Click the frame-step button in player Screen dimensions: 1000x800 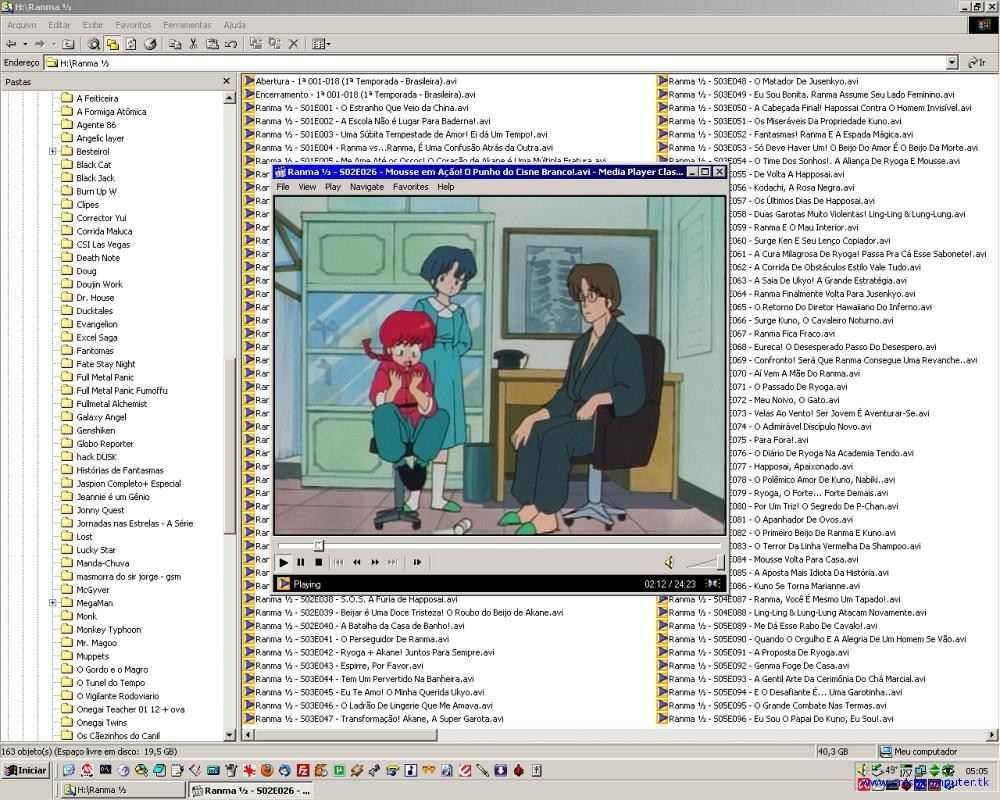pyautogui.click(x=417, y=562)
